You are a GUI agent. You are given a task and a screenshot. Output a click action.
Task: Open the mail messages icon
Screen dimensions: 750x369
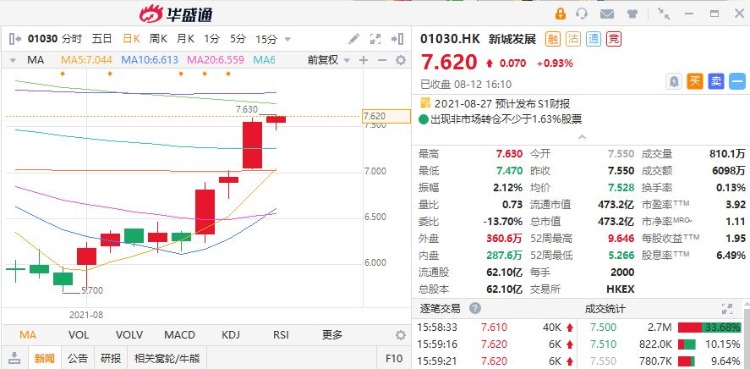click(x=607, y=13)
